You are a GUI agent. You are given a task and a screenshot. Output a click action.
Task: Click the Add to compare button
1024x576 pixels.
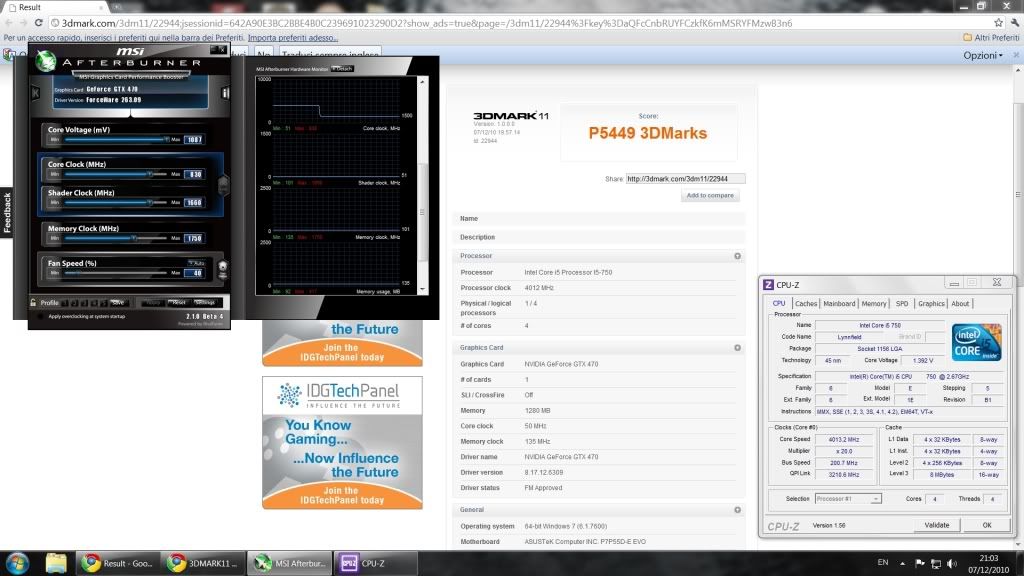709,196
